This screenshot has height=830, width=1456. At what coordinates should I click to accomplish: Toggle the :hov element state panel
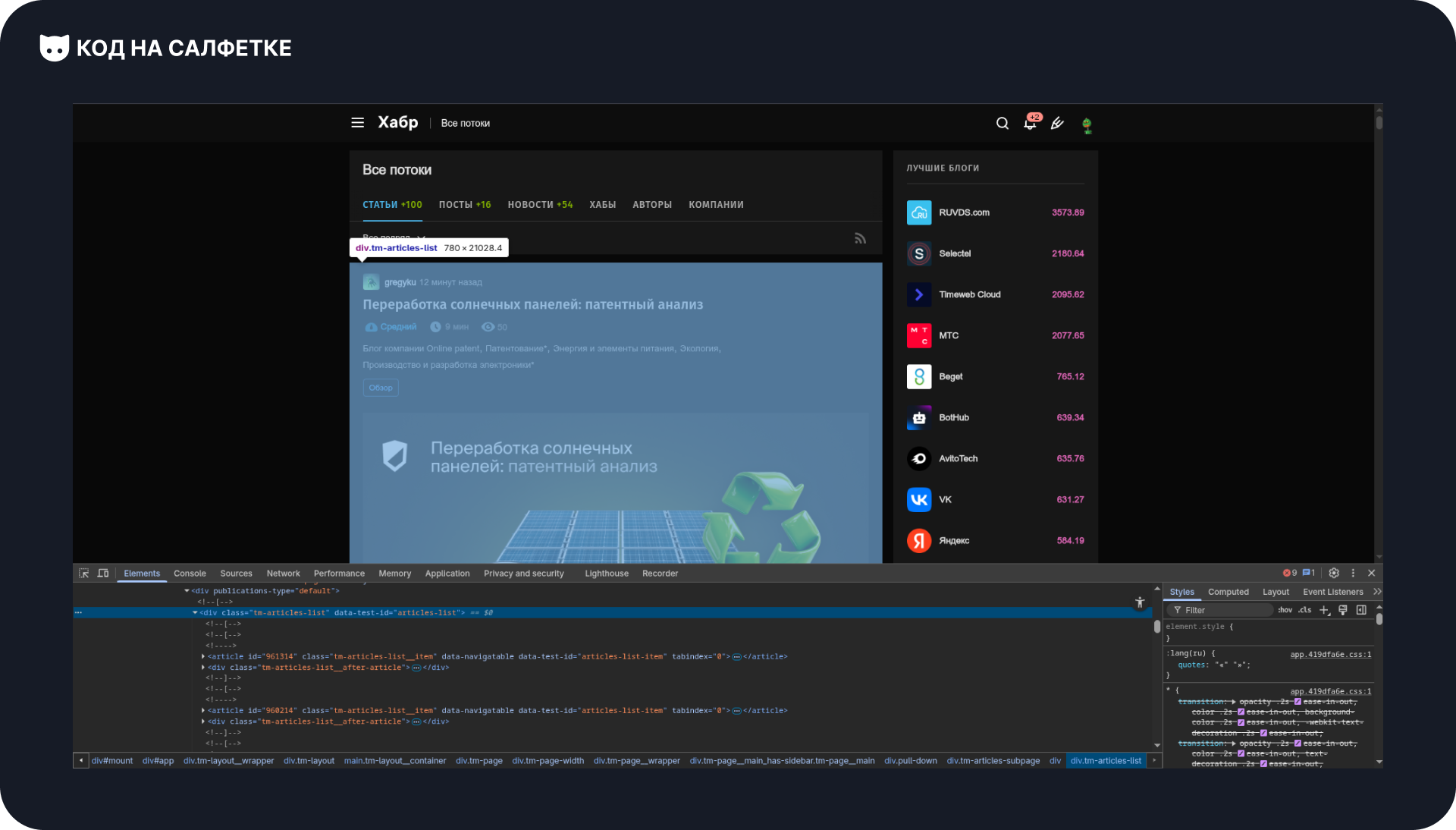[1285, 610]
